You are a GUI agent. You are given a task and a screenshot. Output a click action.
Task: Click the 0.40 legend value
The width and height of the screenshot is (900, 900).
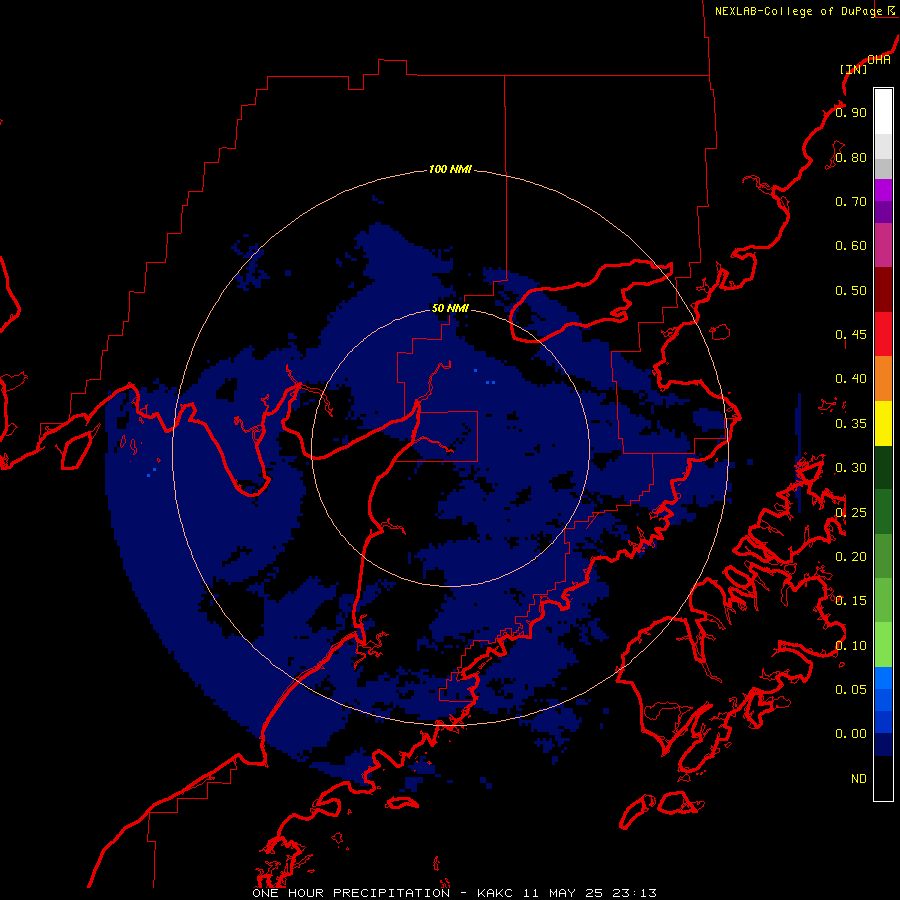pos(851,379)
